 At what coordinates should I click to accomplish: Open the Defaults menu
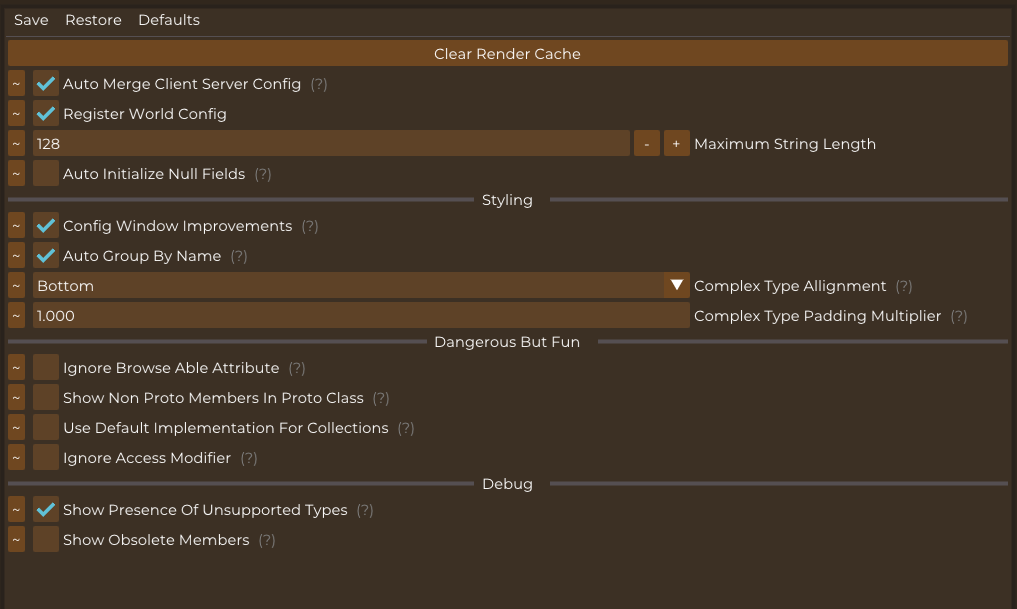tap(169, 20)
